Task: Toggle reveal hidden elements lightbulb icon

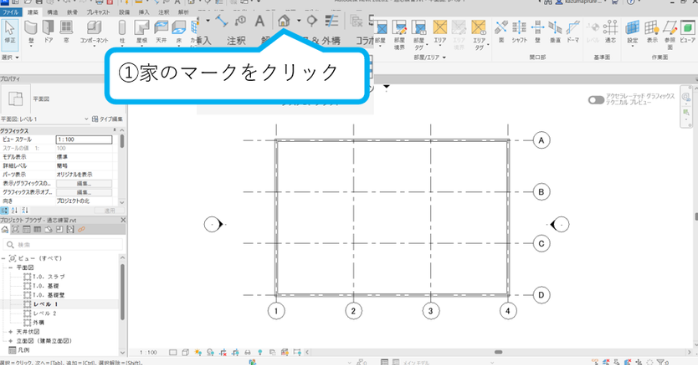Action: tap(260, 353)
